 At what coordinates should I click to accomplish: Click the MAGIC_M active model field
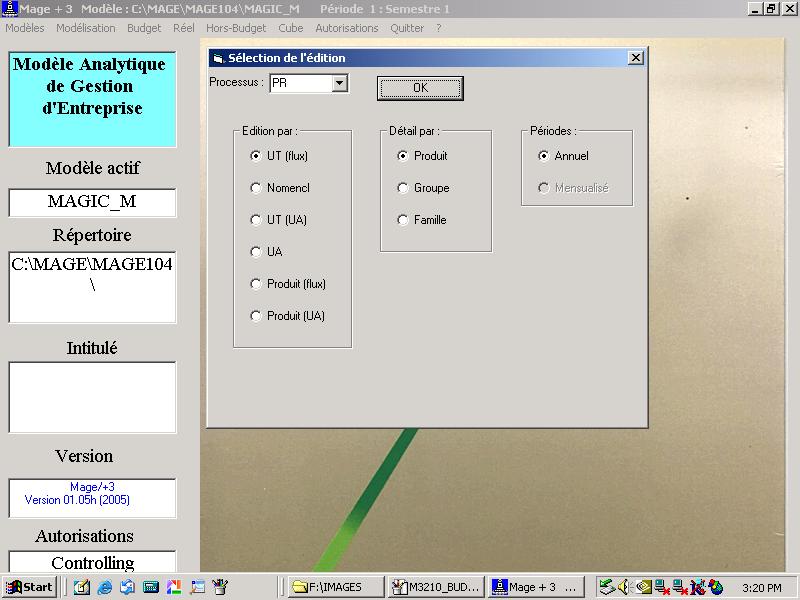(x=92, y=202)
